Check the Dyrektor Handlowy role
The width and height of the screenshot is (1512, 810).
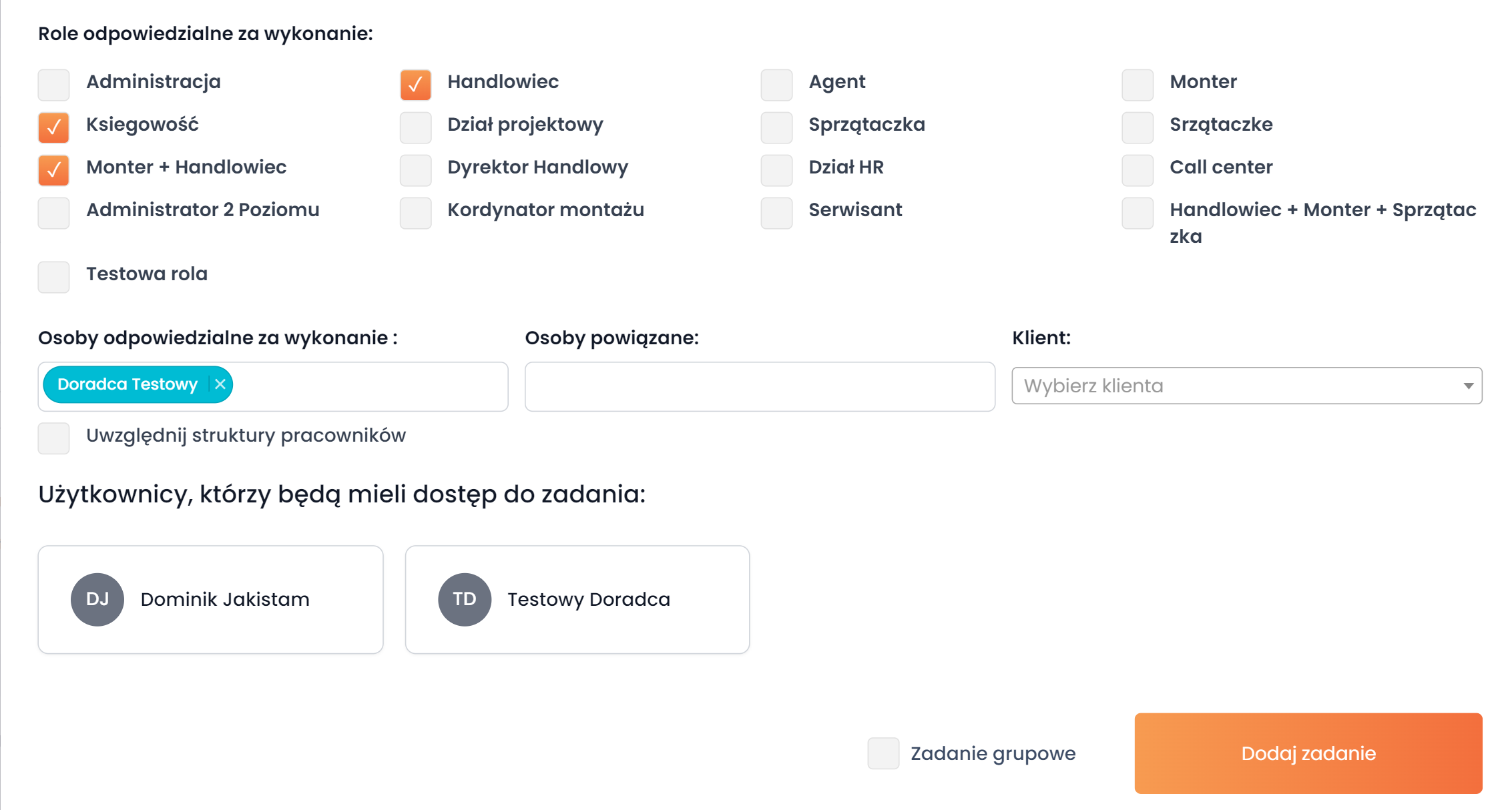415,170
